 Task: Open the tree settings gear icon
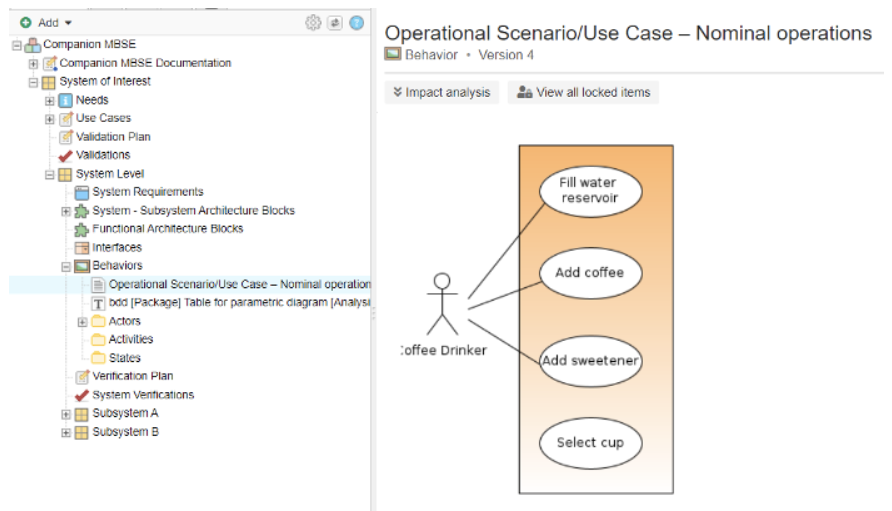313,22
